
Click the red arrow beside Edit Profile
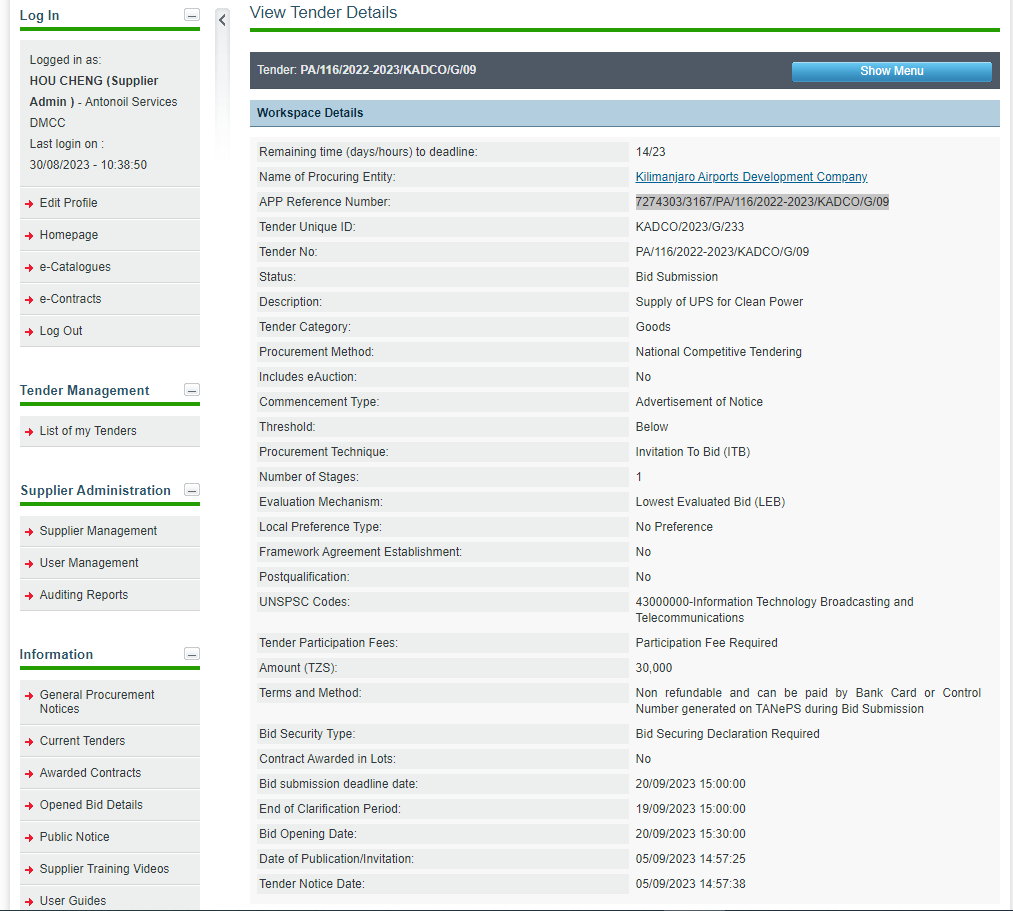coord(29,204)
